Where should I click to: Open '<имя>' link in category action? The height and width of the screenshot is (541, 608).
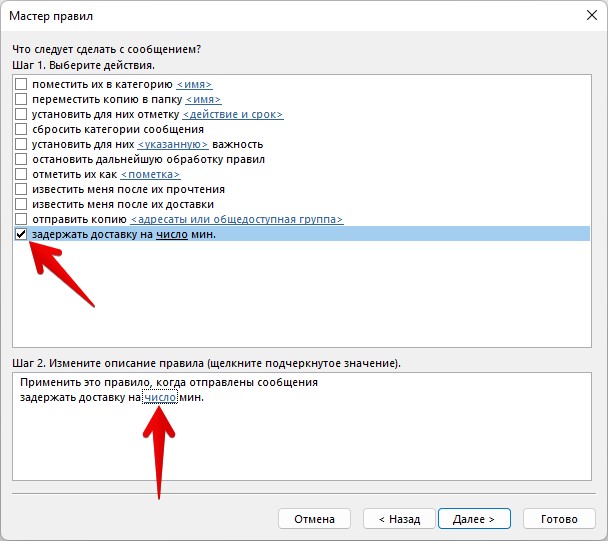pos(194,84)
